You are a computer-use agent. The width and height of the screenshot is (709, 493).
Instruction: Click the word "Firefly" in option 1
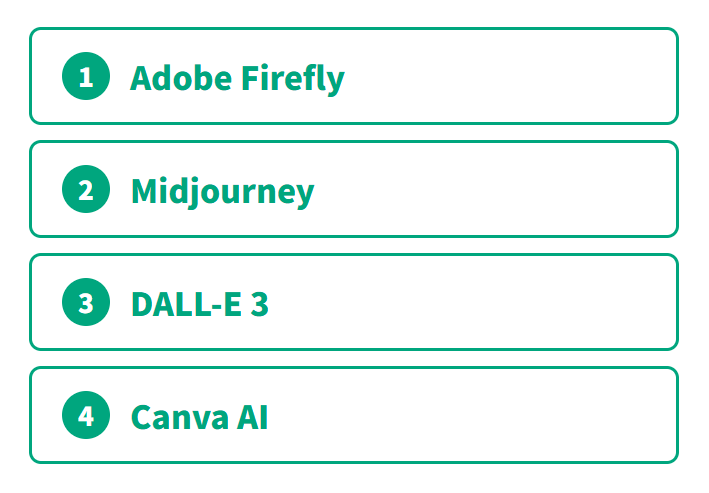click(292, 77)
